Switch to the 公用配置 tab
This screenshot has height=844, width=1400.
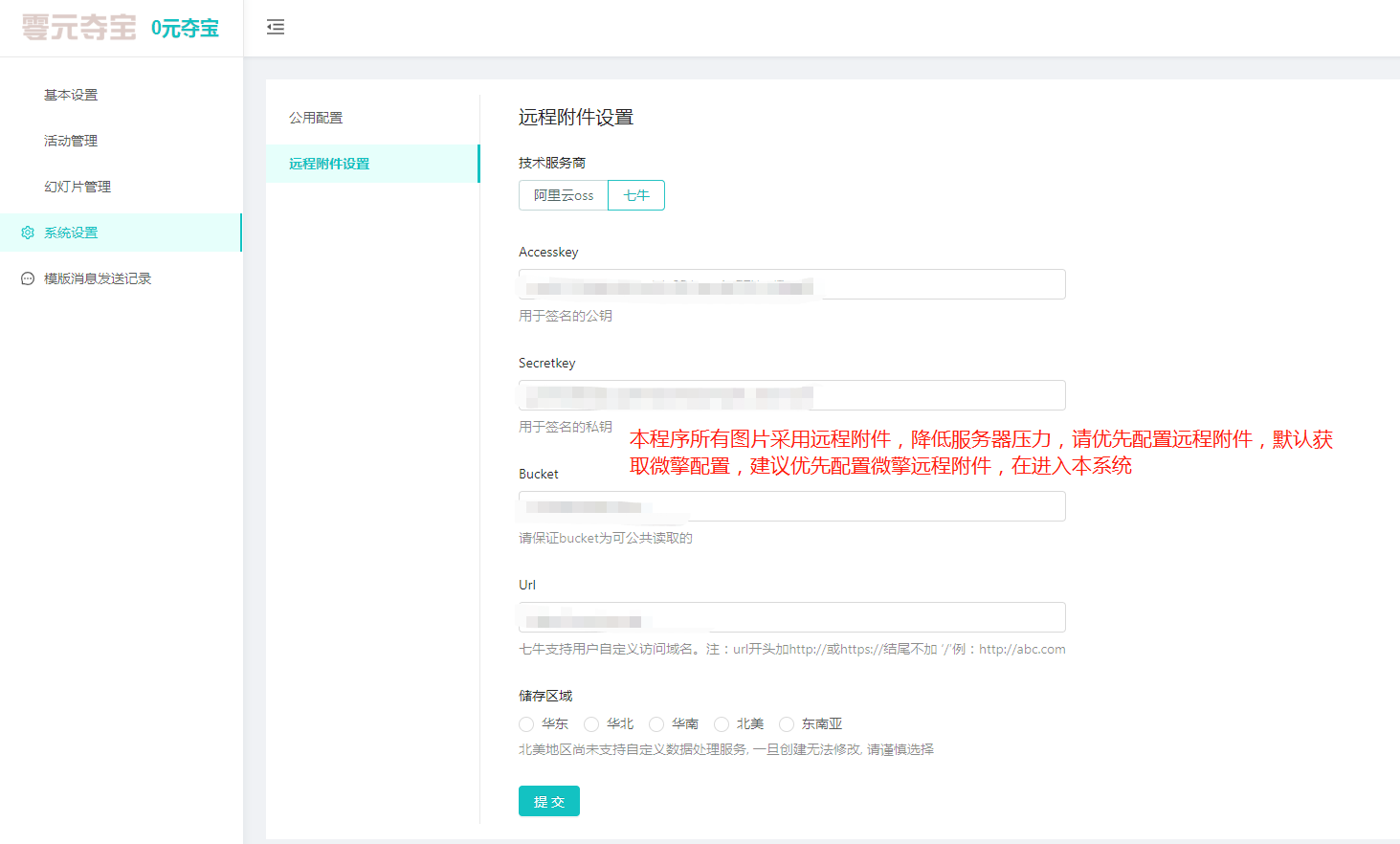coord(316,118)
